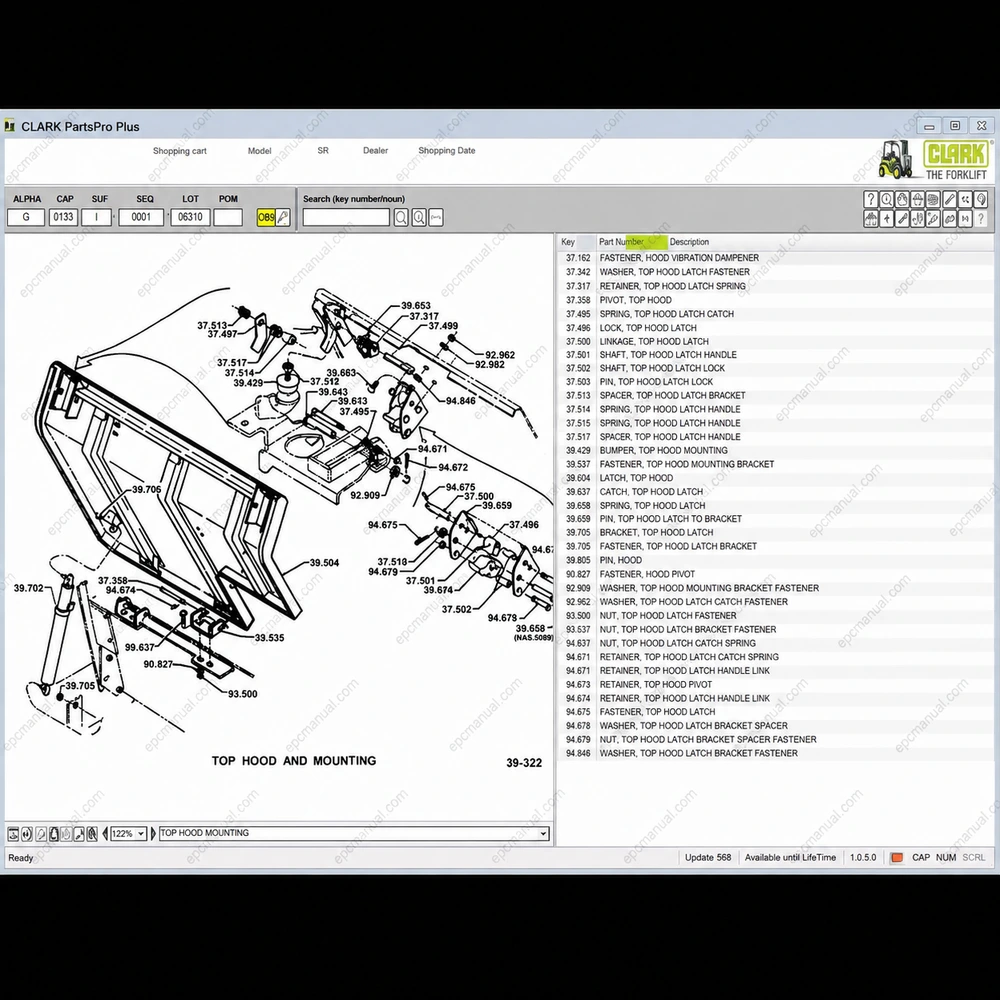
Task: Click the CLARK The Forklift logo
Action: click(934, 160)
